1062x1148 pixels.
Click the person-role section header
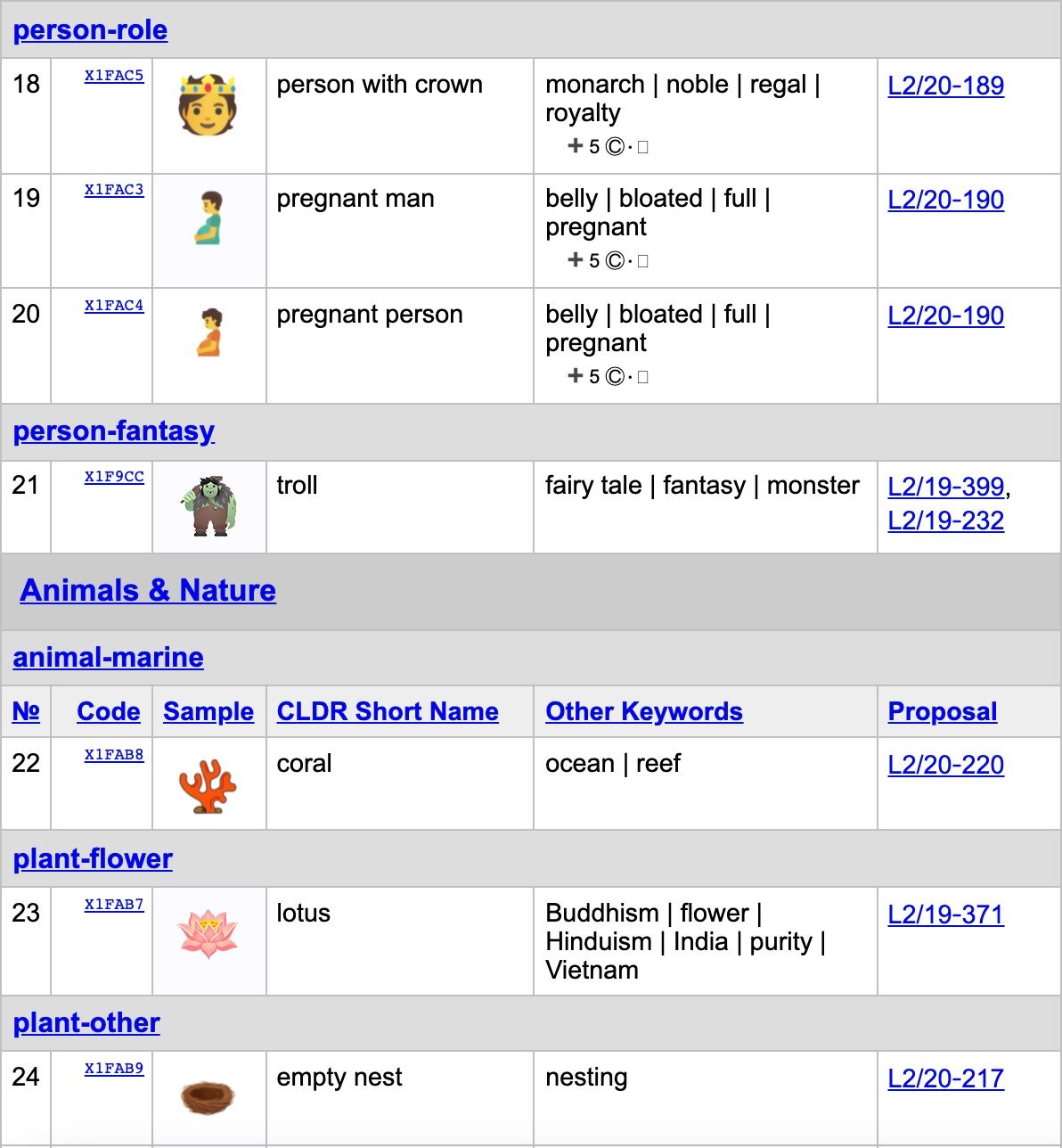[x=90, y=29]
